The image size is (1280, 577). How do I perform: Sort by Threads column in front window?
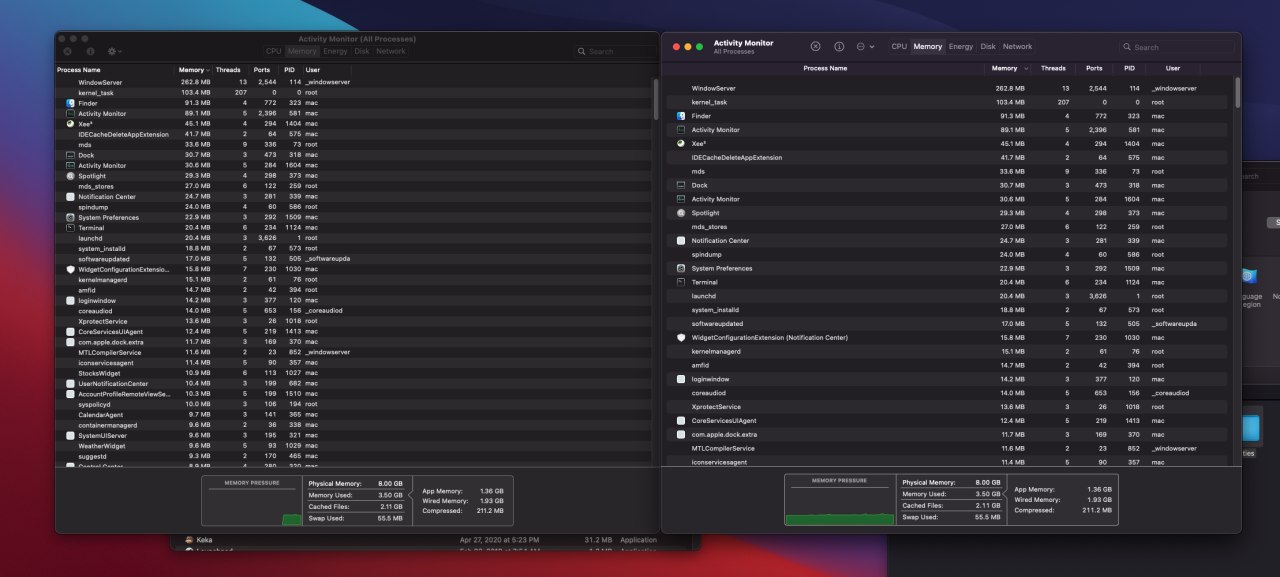pos(1053,68)
